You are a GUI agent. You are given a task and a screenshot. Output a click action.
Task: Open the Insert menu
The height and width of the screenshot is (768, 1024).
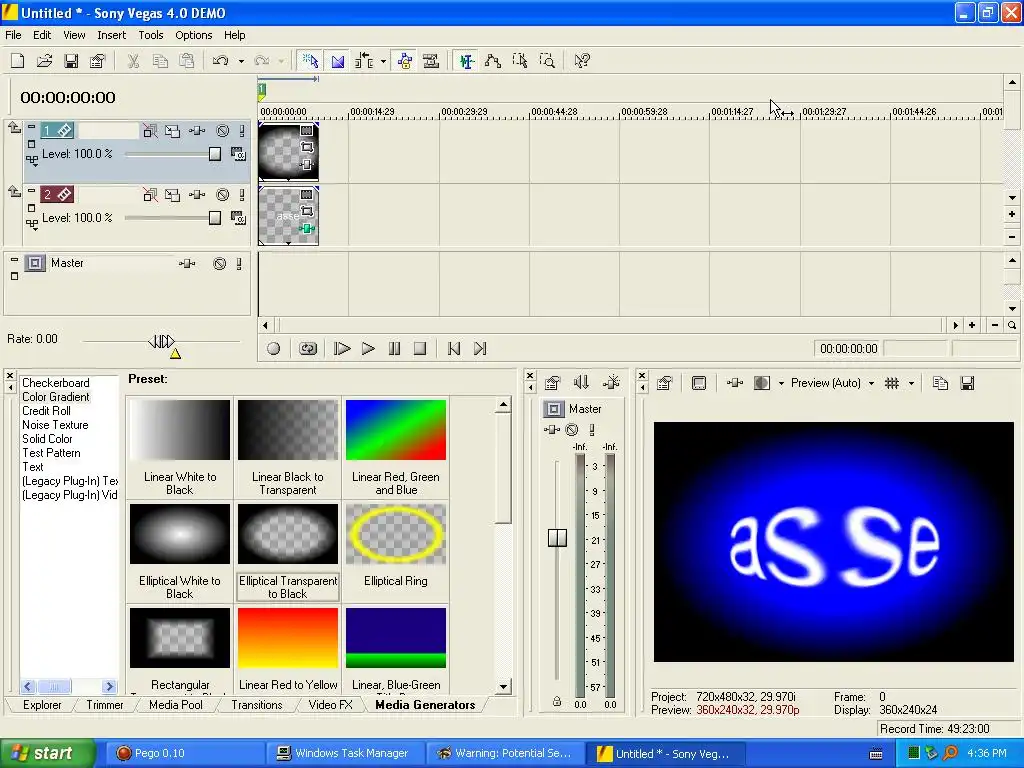coord(112,35)
